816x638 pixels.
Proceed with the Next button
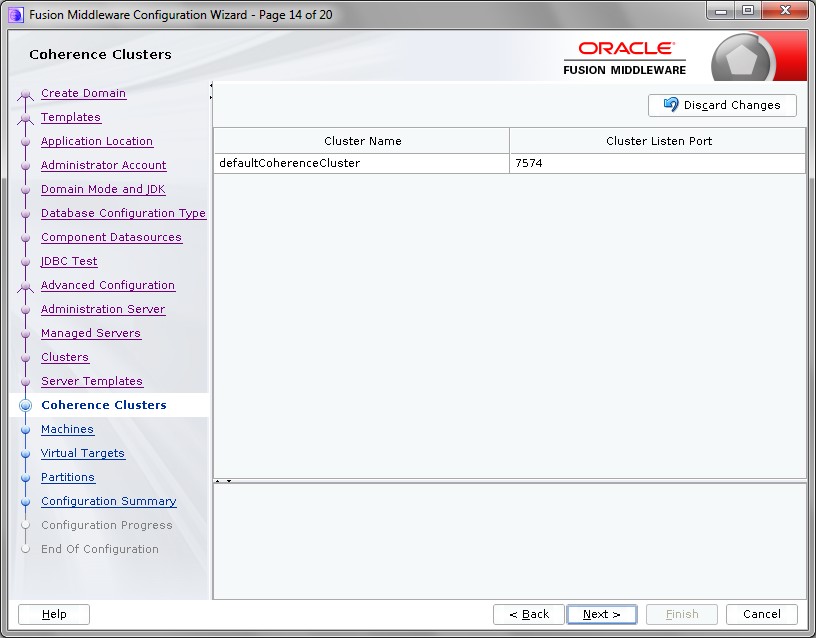click(602, 614)
